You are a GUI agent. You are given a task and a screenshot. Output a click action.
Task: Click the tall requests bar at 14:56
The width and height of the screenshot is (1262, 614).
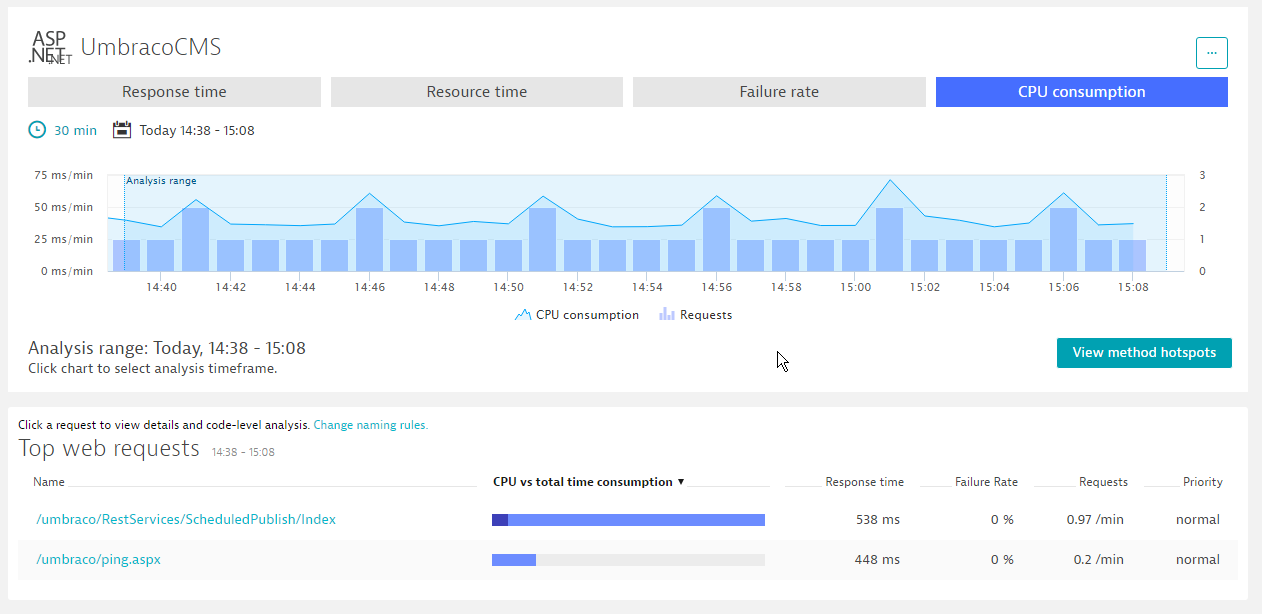pyautogui.click(x=716, y=239)
